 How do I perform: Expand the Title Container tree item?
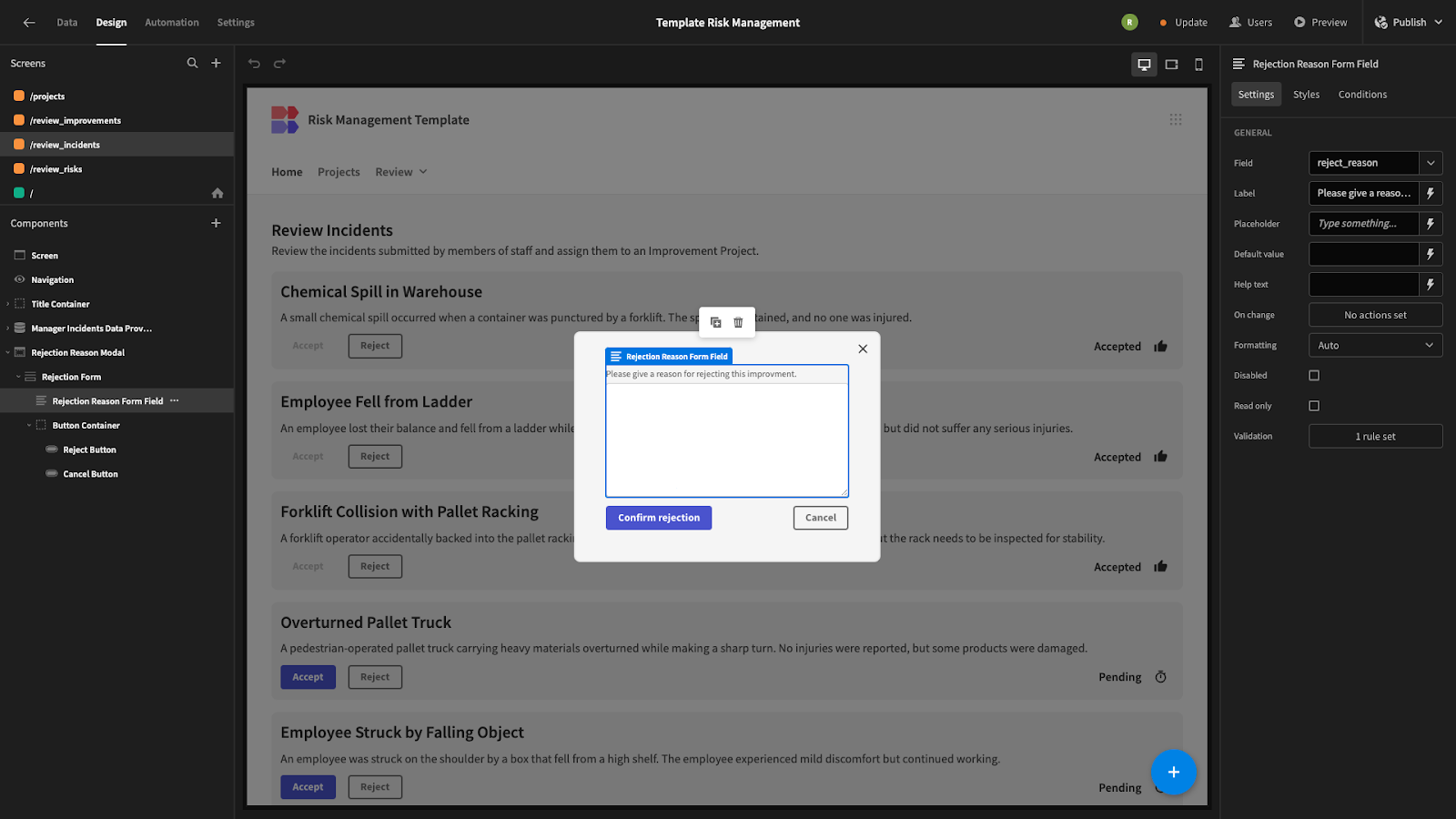click(8, 304)
